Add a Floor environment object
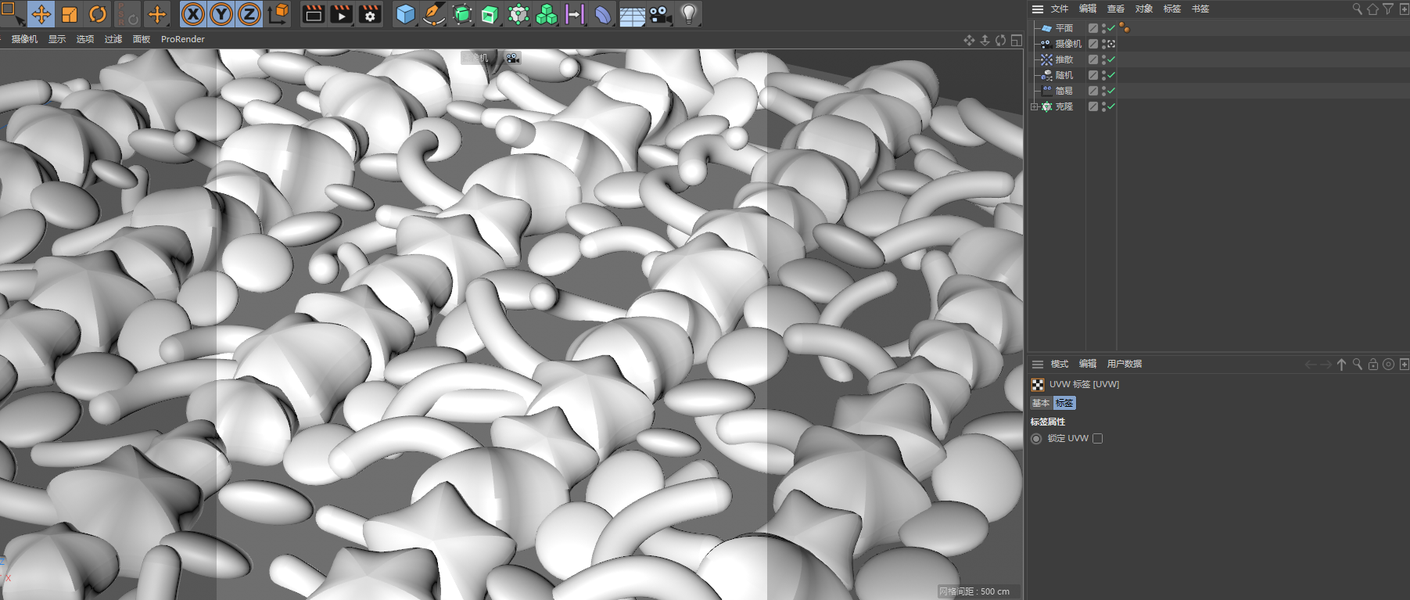 coord(632,14)
